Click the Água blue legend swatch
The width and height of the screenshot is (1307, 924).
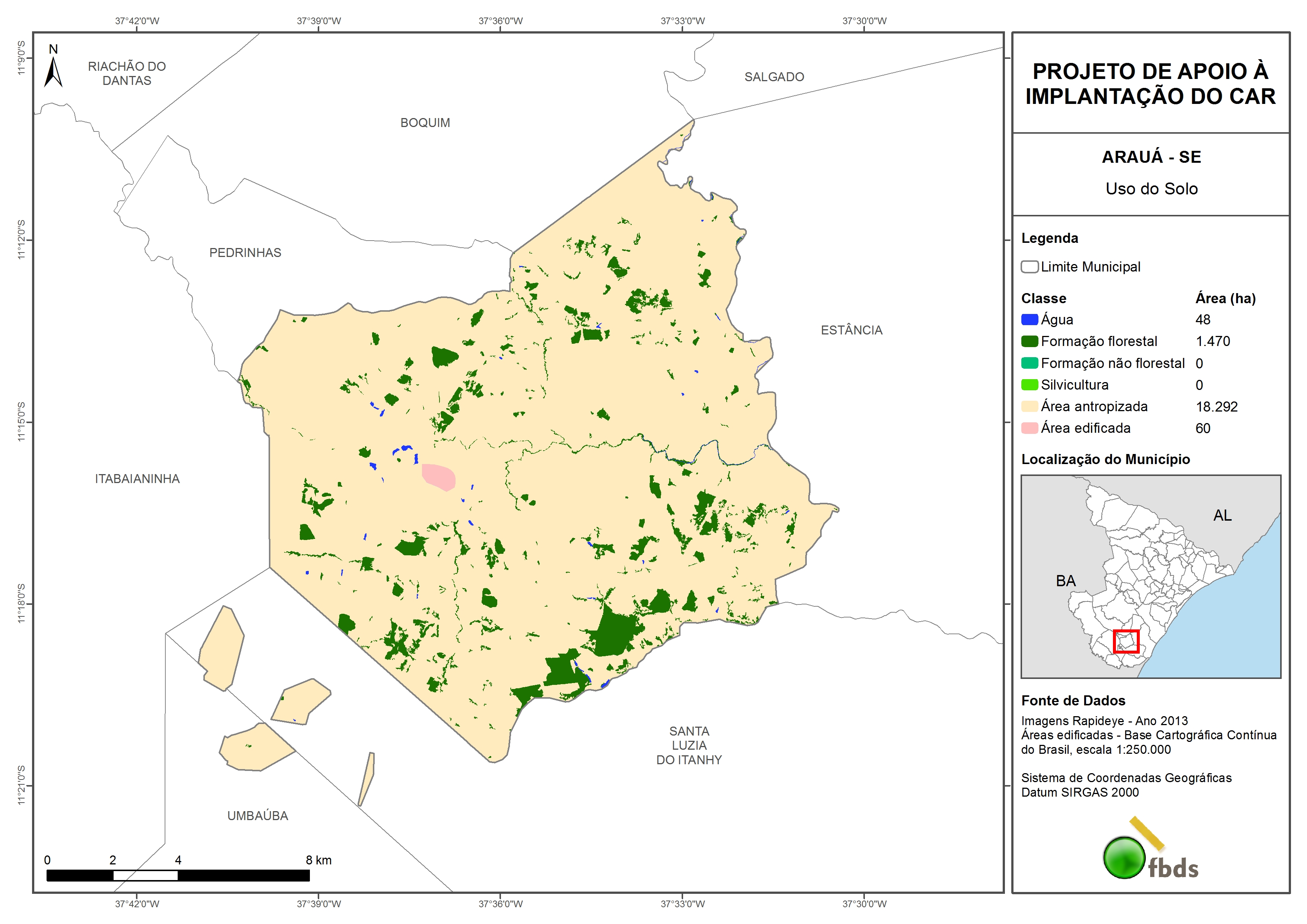click(1029, 320)
